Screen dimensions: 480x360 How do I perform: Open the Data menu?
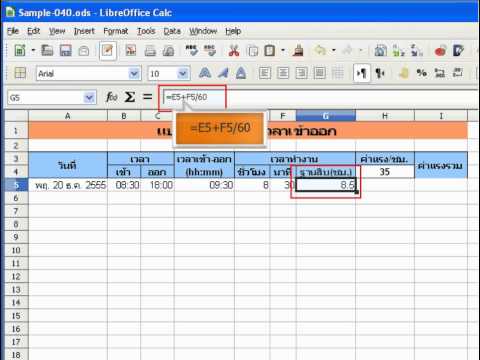coord(172,31)
